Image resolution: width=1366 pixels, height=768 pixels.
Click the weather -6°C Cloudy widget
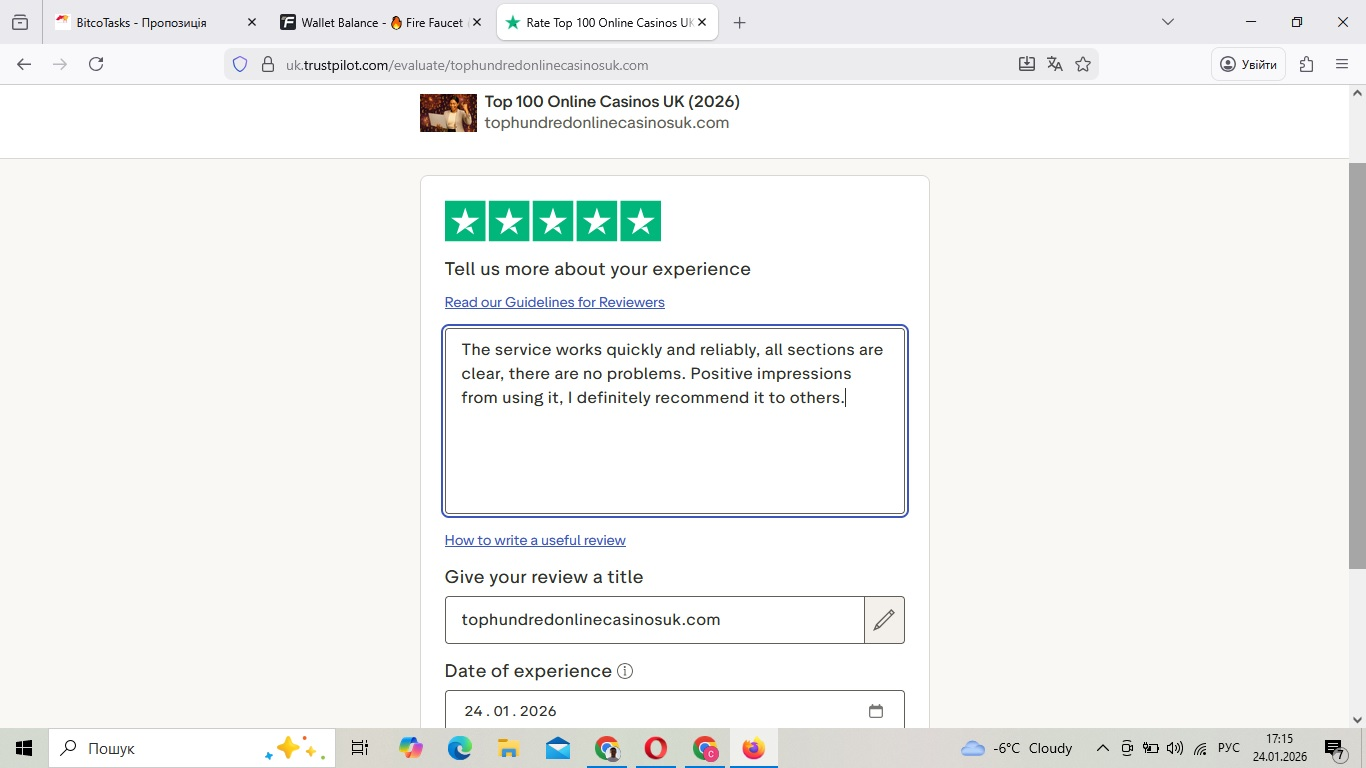(x=1016, y=748)
